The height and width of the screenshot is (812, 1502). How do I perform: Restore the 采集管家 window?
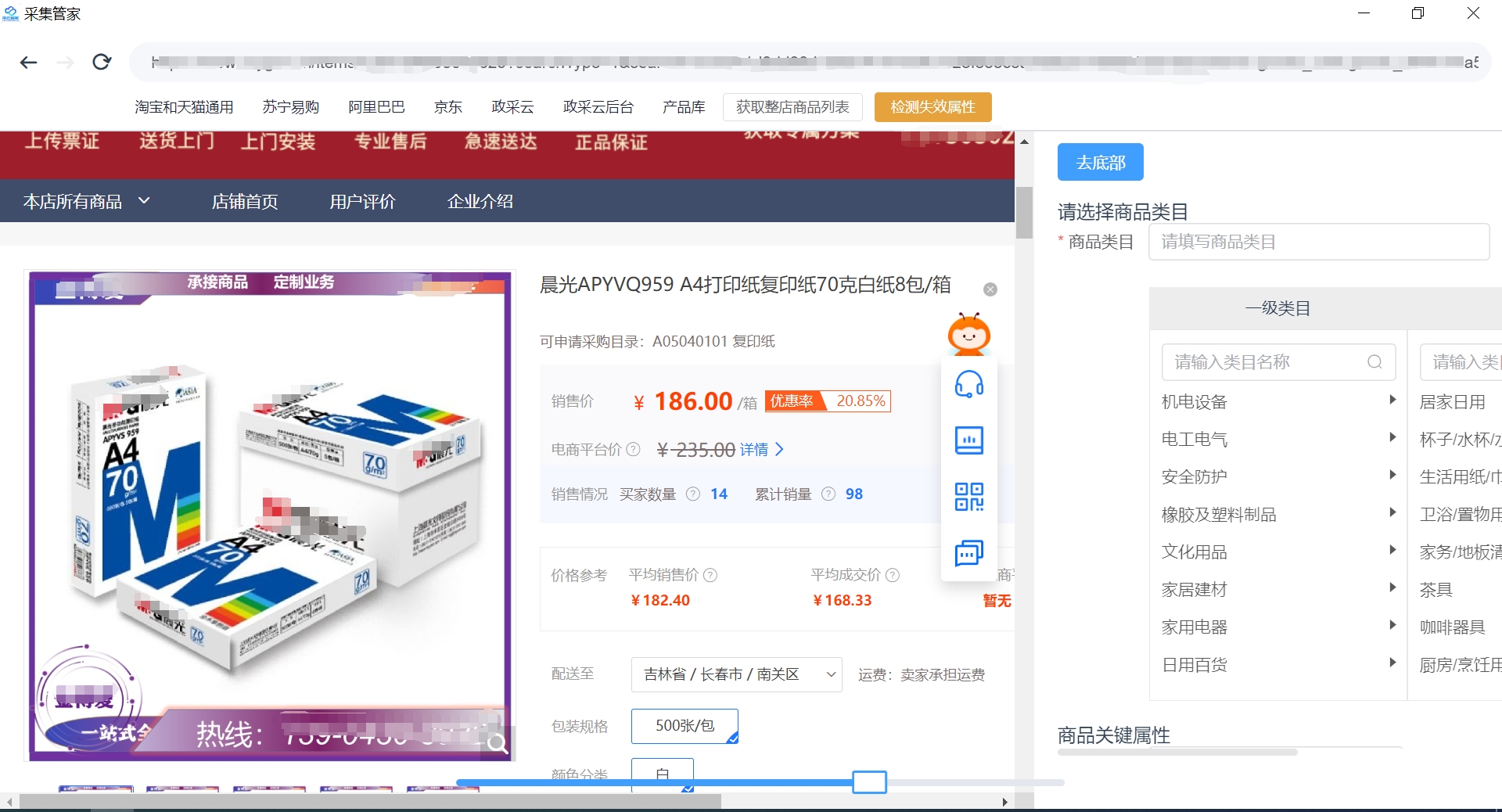(x=1418, y=13)
